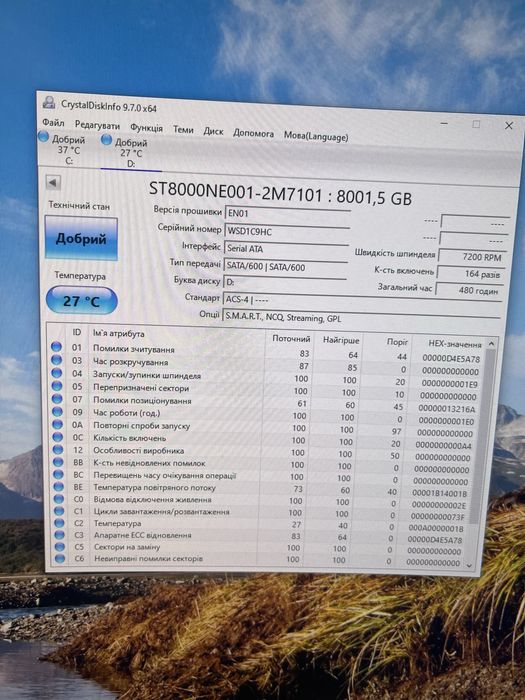The height and width of the screenshot is (700, 525).
Task: Click the power on count field 164 разів
Action: [x=470, y=274]
